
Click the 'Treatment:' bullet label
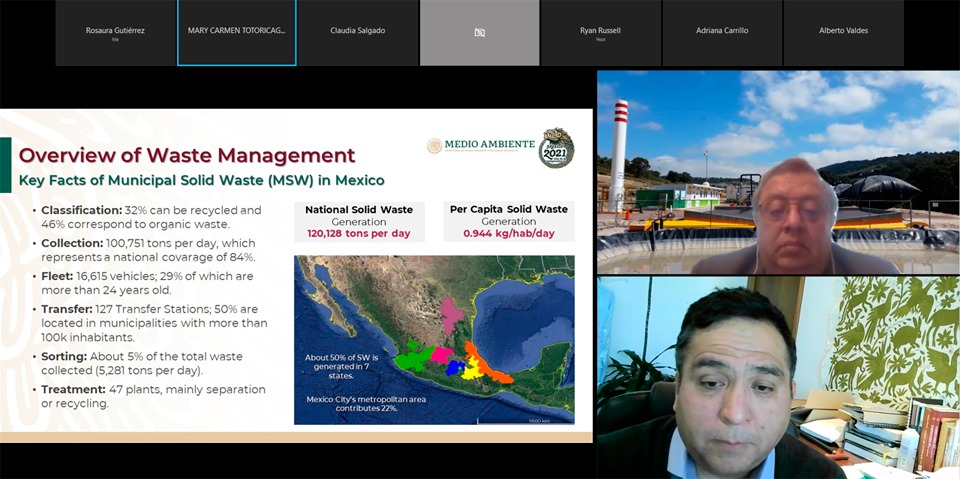(x=73, y=390)
